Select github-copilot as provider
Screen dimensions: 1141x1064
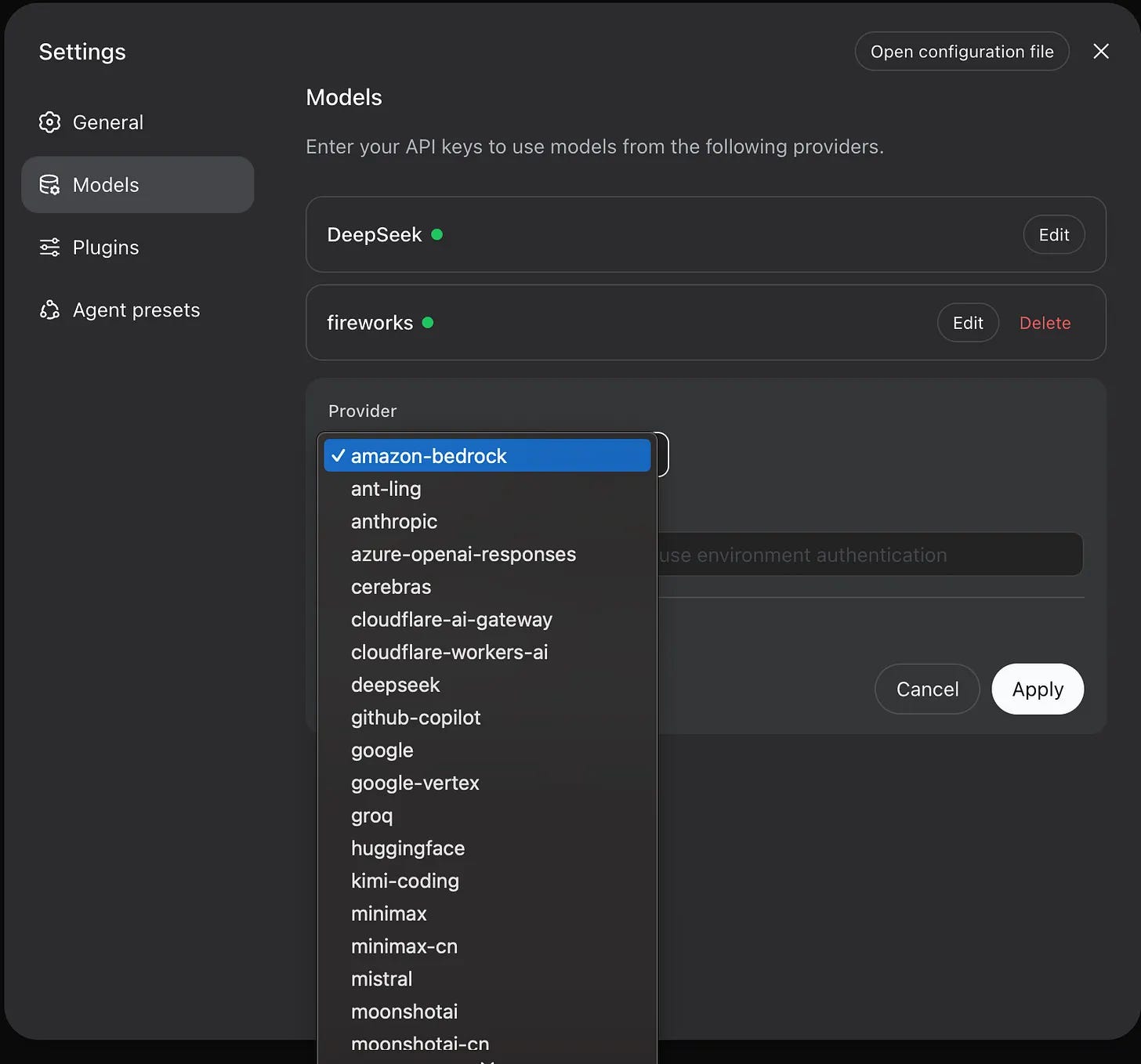(487, 718)
